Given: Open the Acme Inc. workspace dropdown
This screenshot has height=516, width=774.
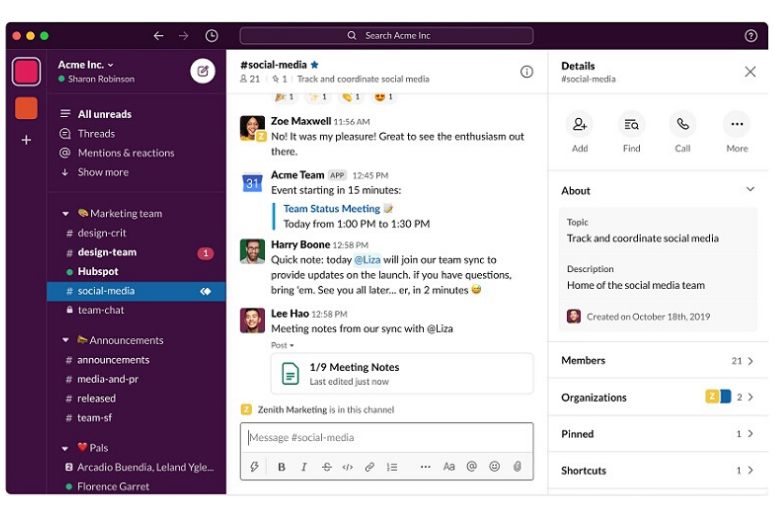Looking at the screenshot, I should pyautogui.click(x=86, y=64).
